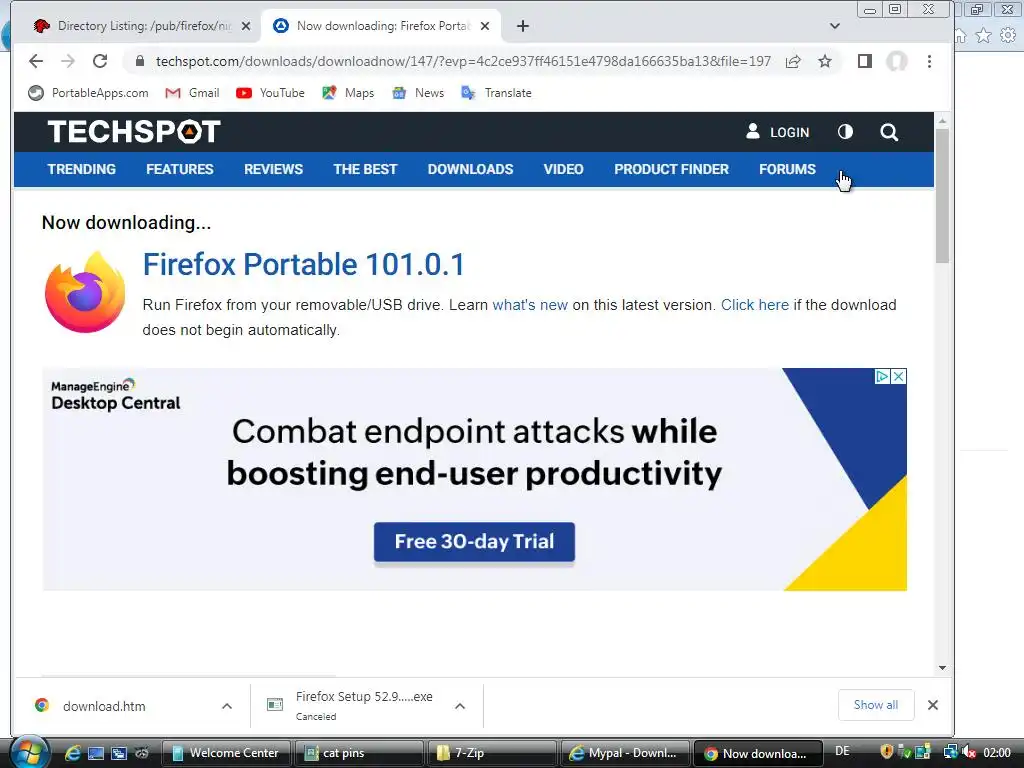Toggle TechSpot dark mode
1024x768 pixels.
845,132
